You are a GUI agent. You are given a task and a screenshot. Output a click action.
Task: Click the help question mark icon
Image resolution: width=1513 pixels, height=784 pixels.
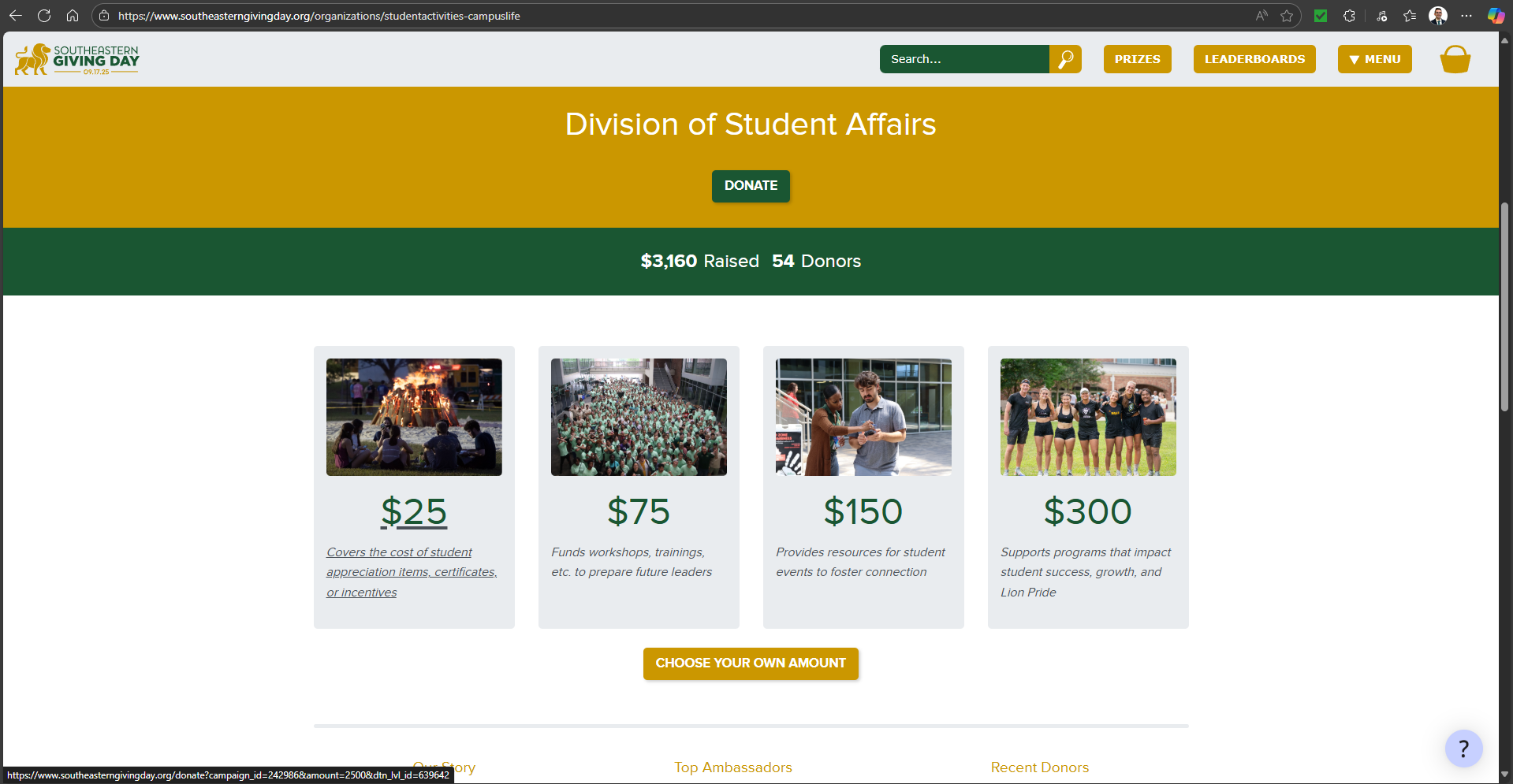[1464, 748]
